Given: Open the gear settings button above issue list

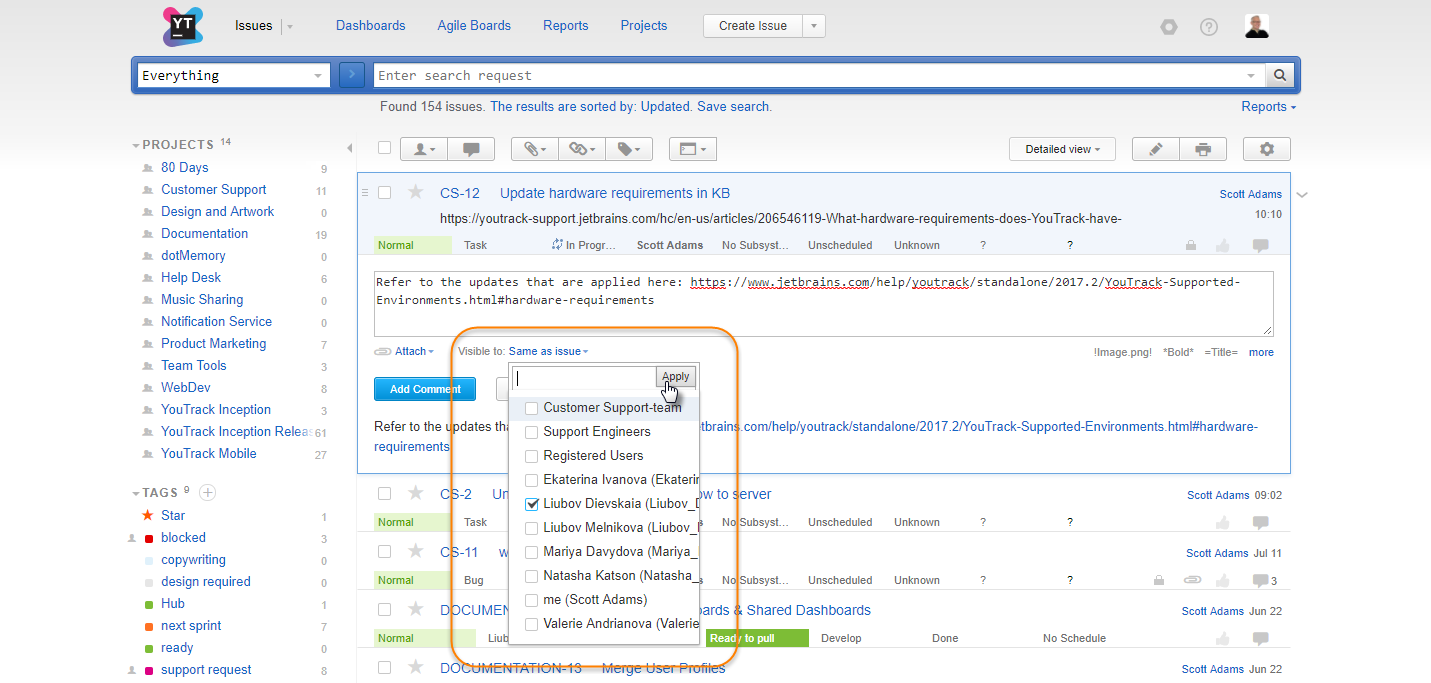Looking at the screenshot, I should [x=1267, y=149].
